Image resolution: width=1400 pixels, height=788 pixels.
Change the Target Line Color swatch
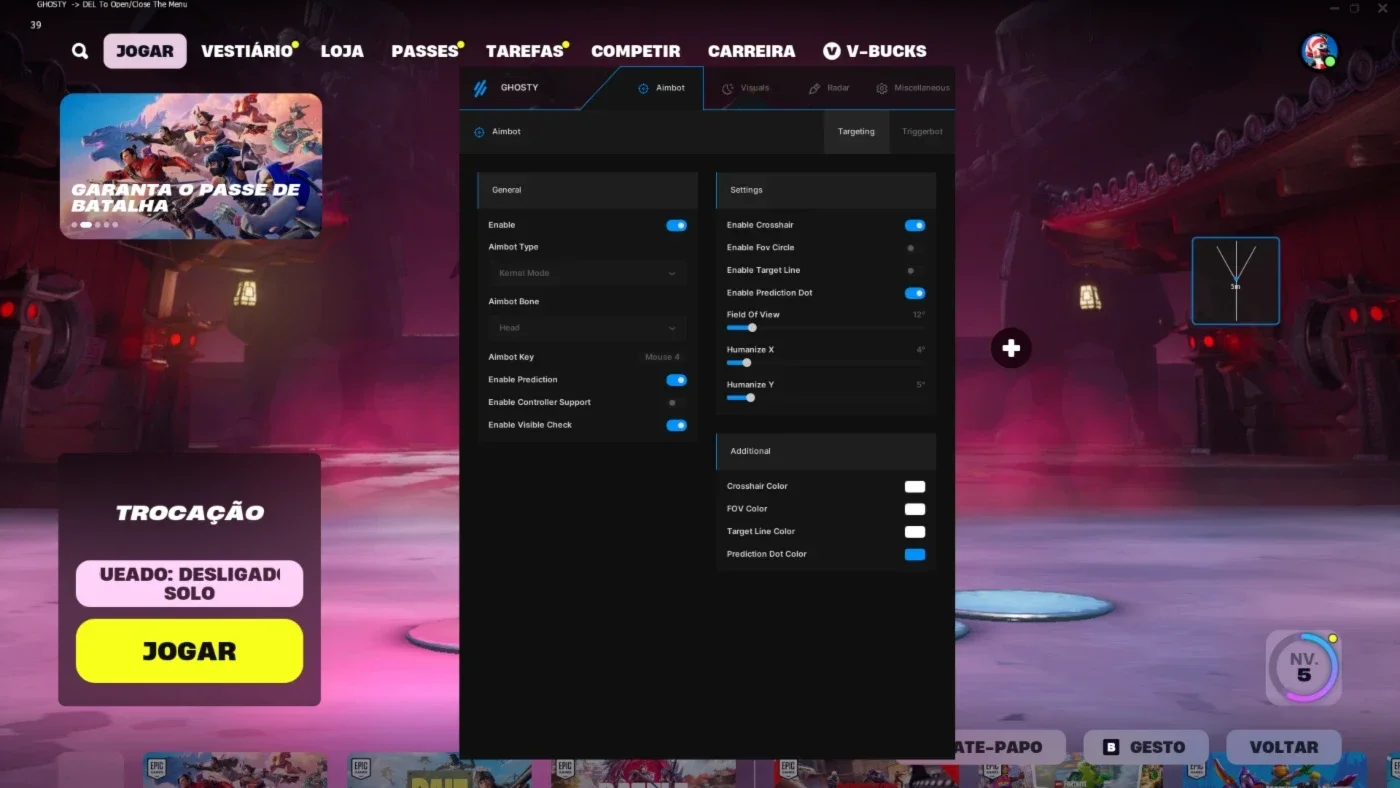915,532
